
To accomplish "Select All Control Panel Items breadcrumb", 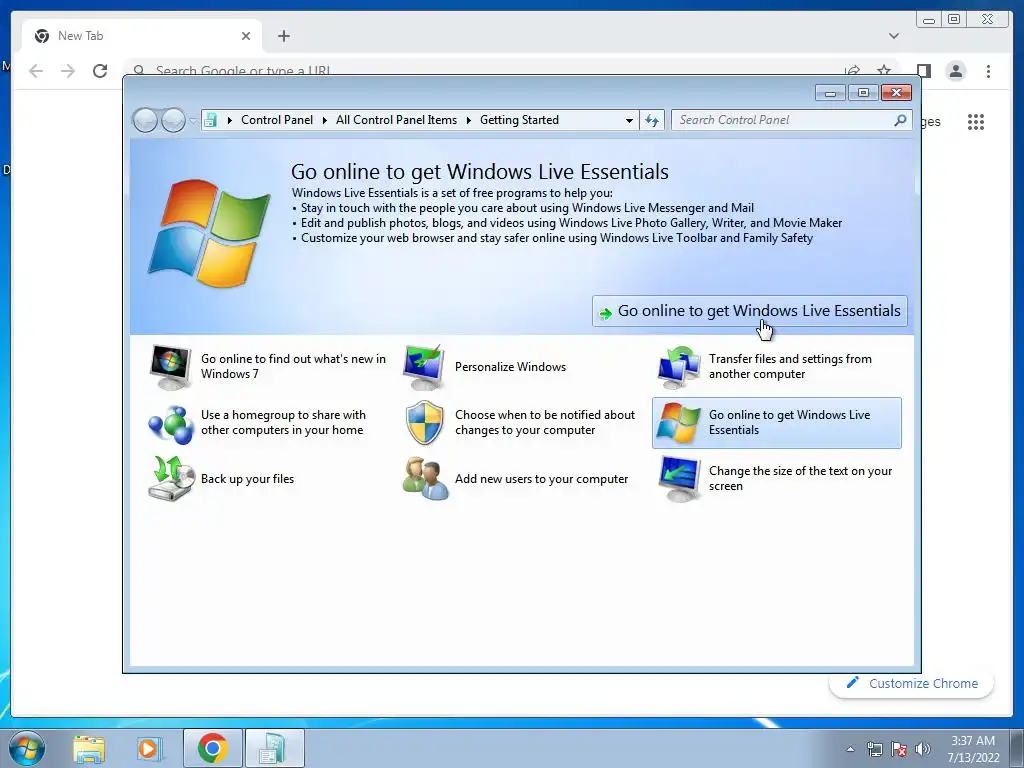I will pos(396,120).
